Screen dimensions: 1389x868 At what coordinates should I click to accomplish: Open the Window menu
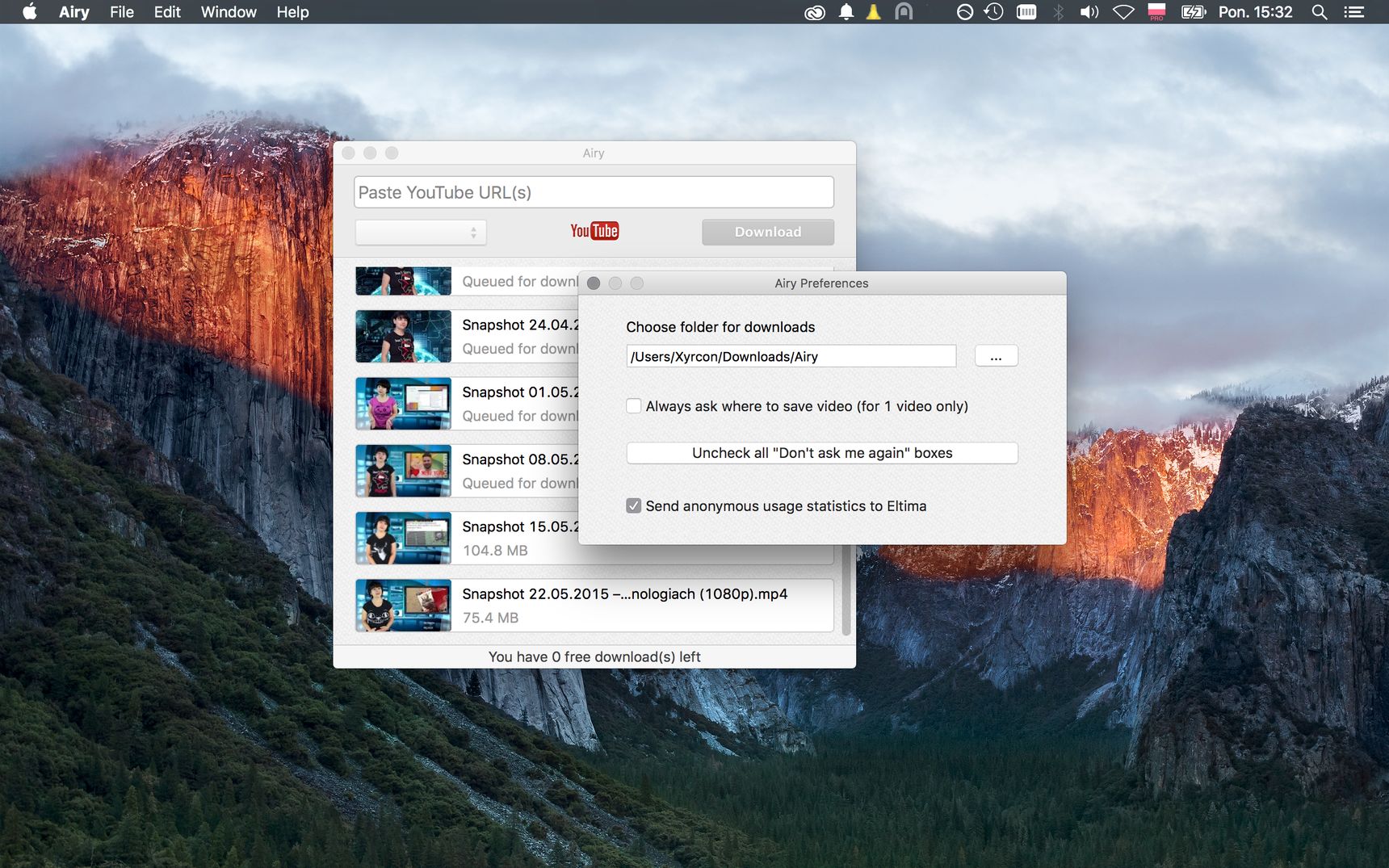(x=229, y=11)
